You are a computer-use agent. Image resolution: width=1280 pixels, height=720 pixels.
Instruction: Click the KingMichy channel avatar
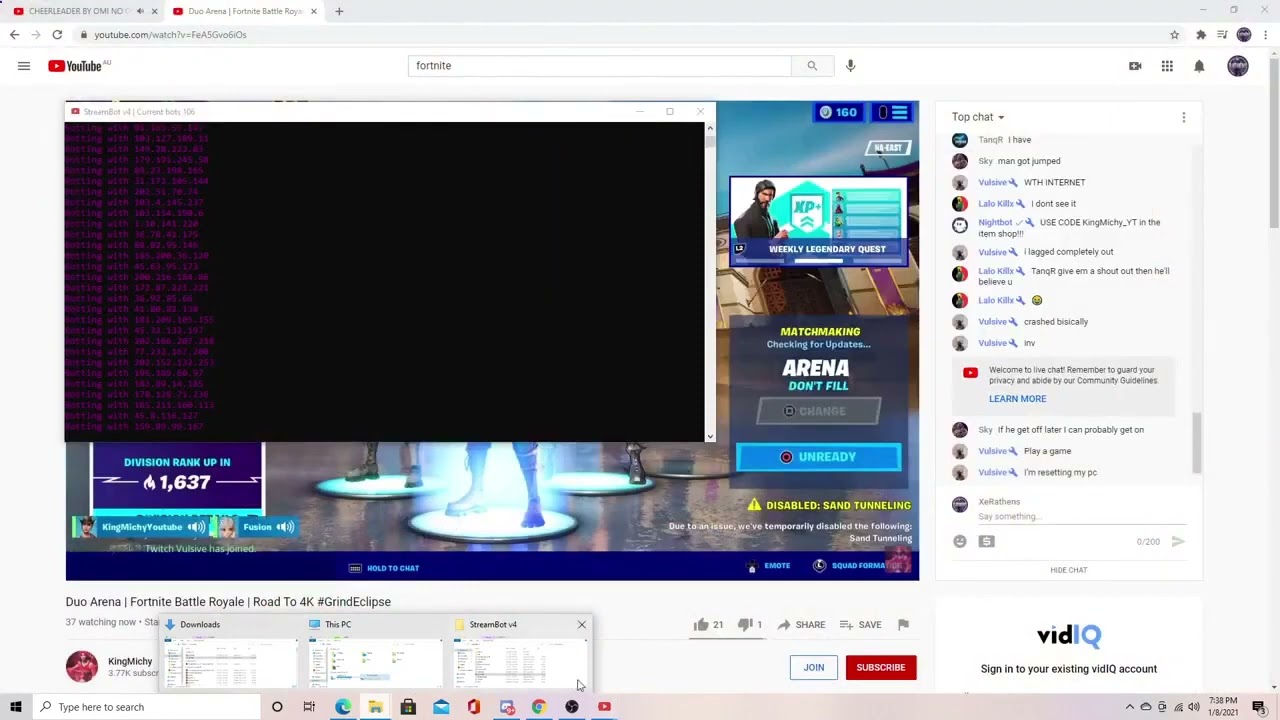coord(82,667)
